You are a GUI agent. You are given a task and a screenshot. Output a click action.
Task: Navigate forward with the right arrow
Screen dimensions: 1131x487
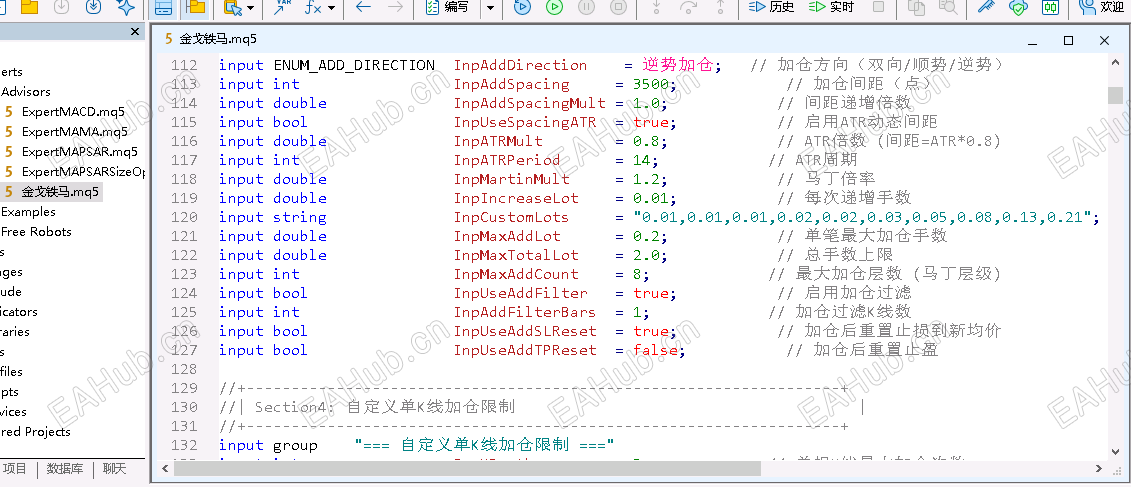point(395,7)
